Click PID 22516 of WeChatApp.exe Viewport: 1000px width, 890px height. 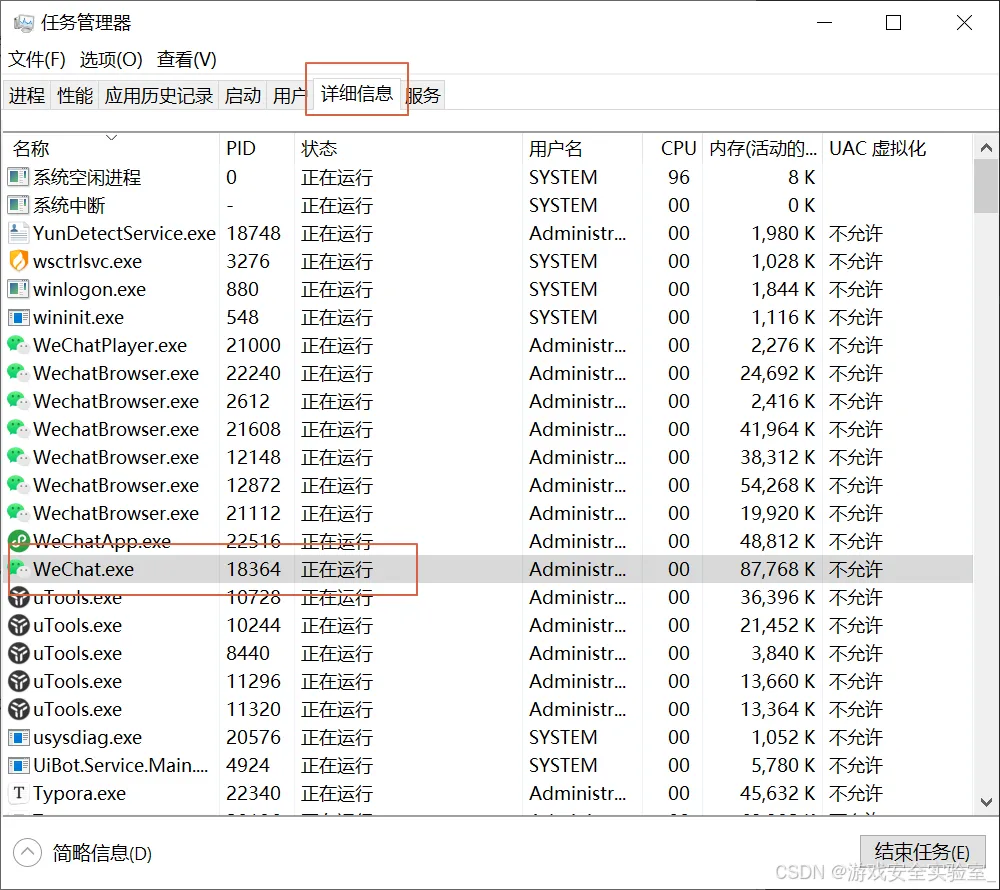tap(253, 541)
